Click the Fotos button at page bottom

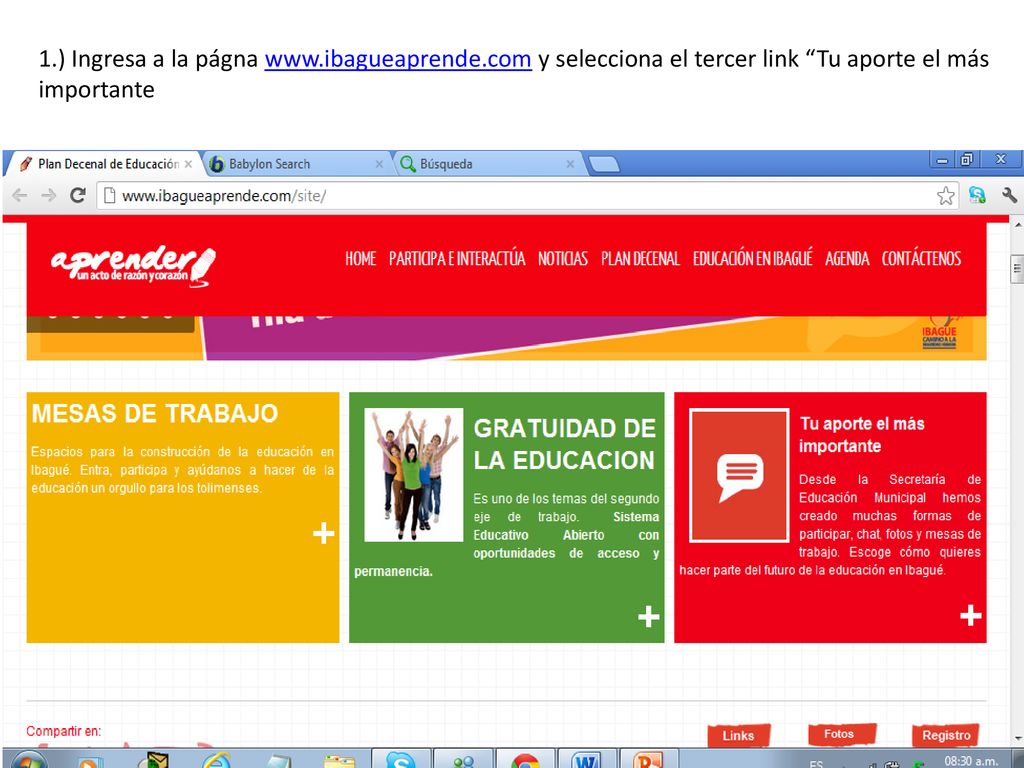841,734
